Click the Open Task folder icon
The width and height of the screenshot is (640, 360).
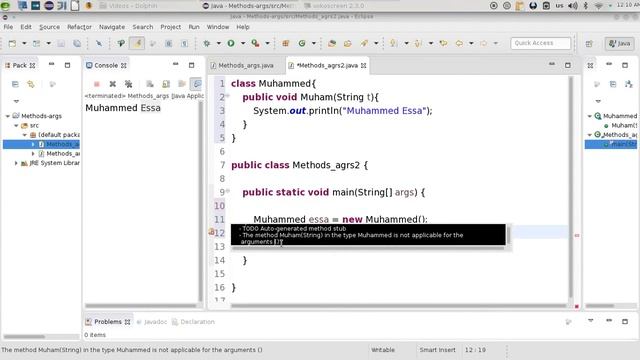[x=348, y=43]
